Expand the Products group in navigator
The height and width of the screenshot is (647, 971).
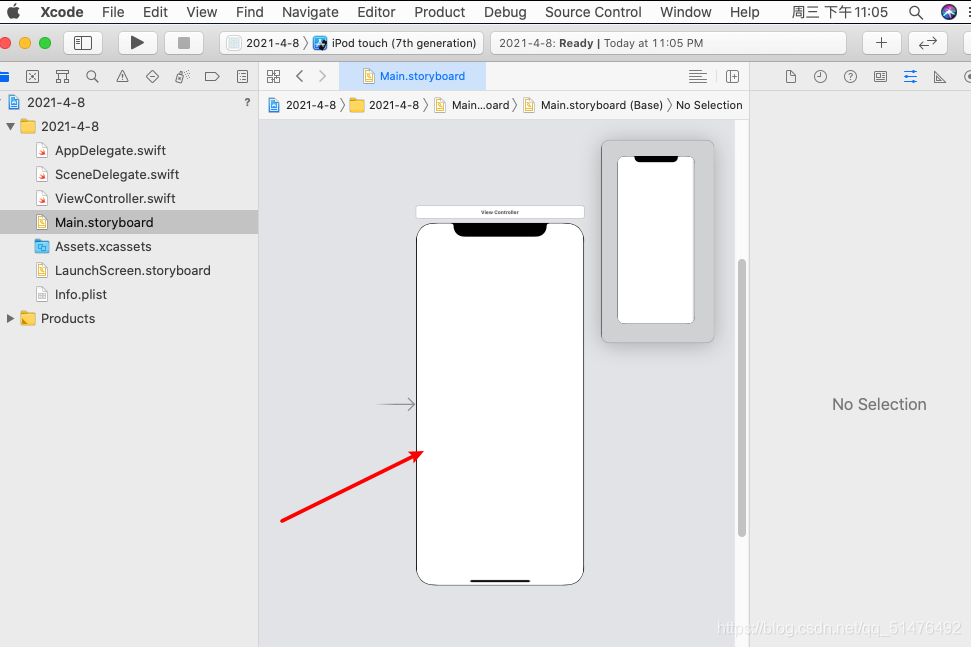click(12, 318)
